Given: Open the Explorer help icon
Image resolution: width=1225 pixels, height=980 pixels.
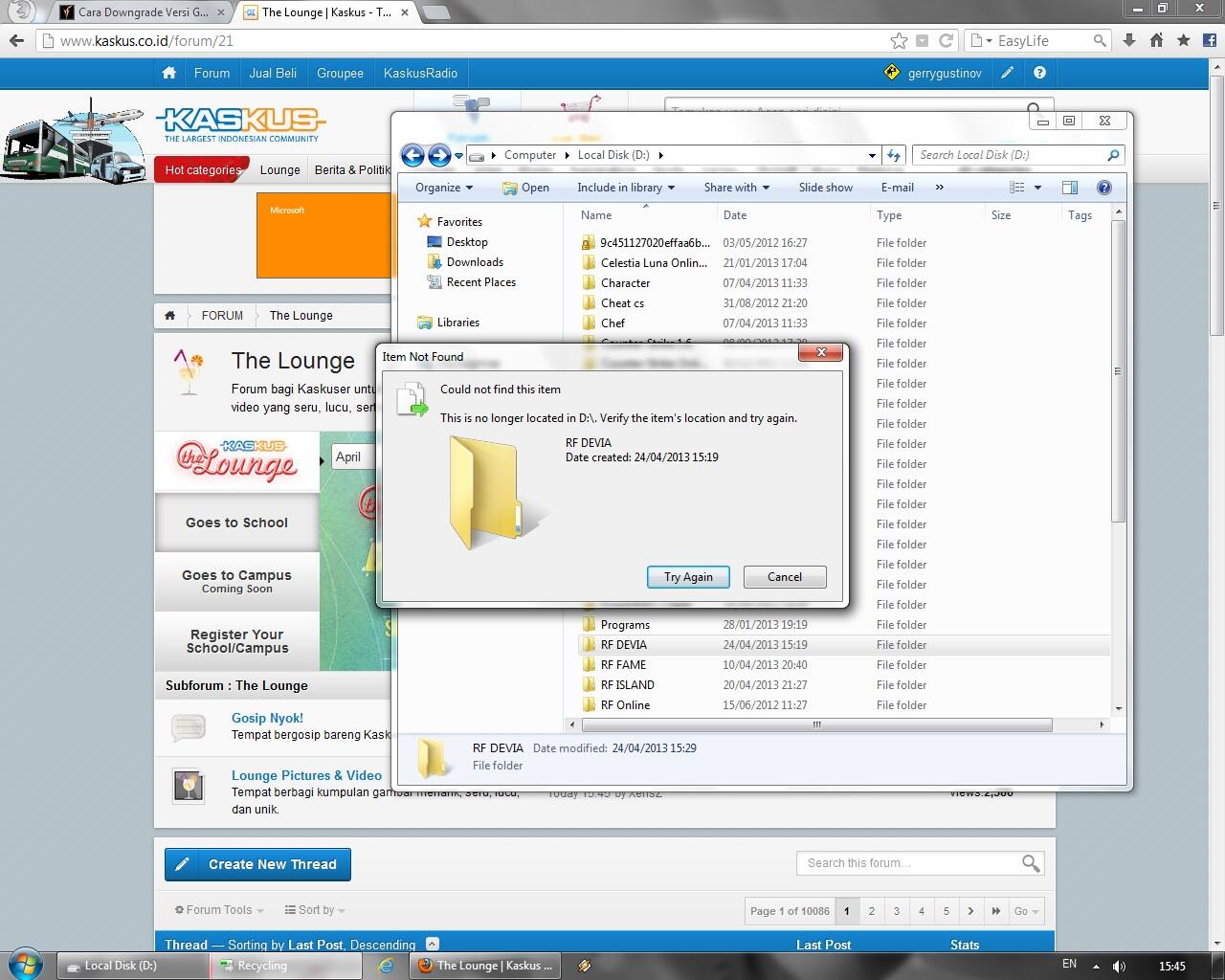Looking at the screenshot, I should click(1103, 188).
